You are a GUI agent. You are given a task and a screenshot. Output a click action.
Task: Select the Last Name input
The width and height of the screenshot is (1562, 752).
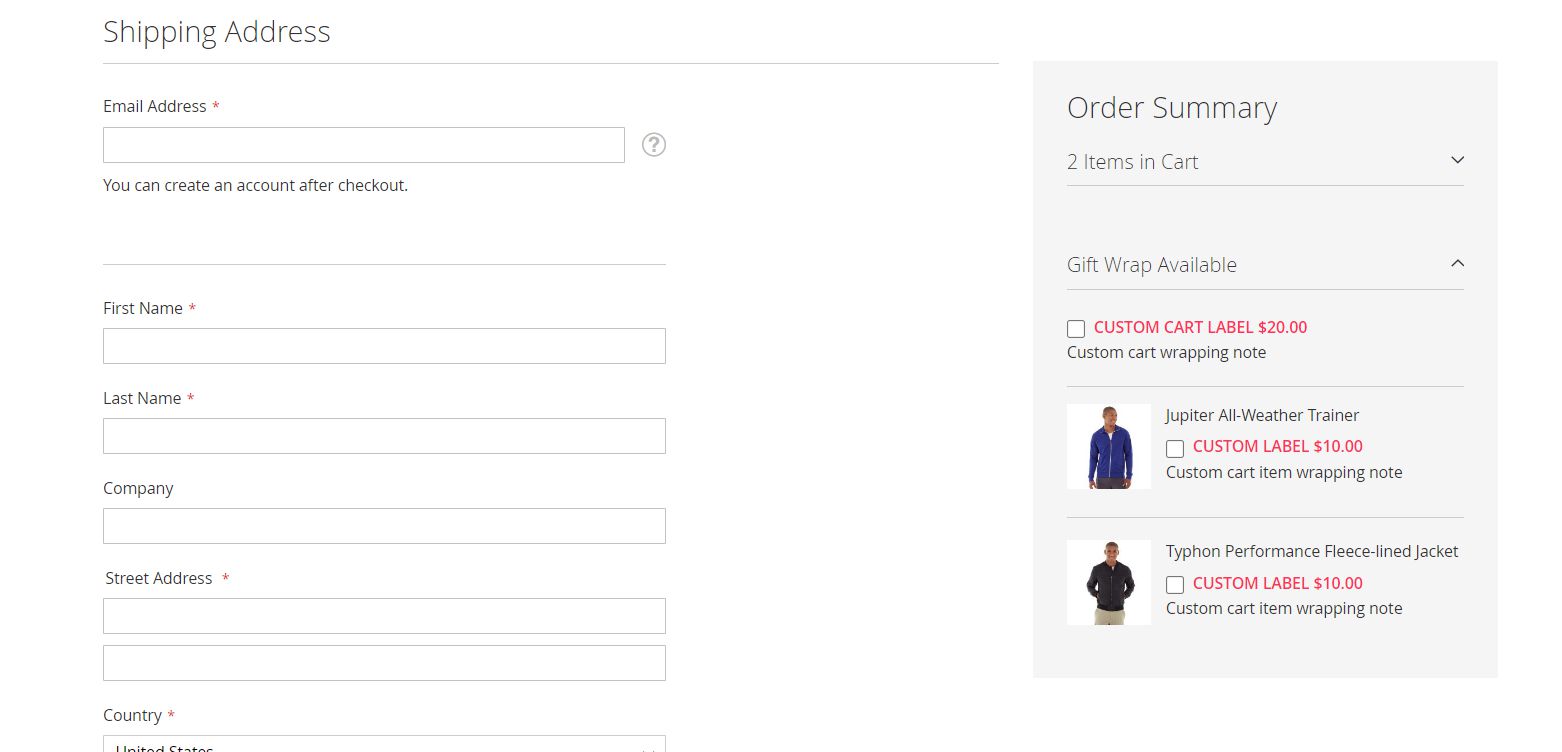tap(384, 436)
